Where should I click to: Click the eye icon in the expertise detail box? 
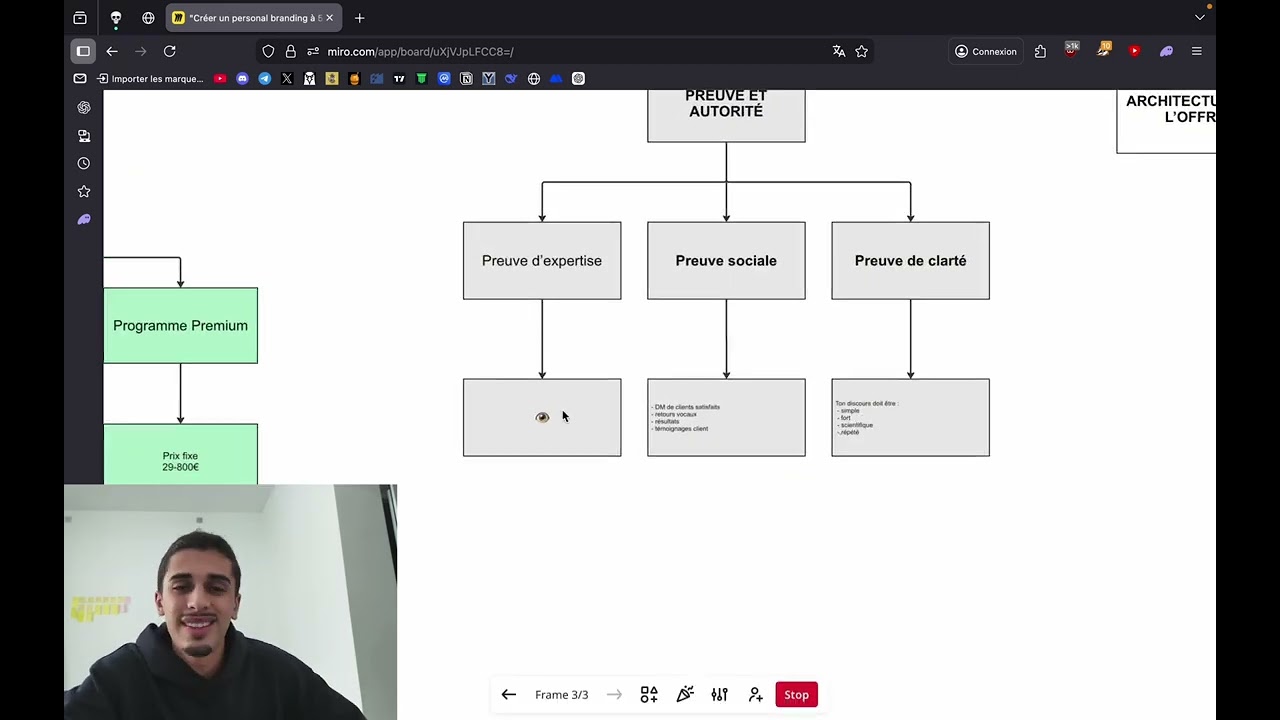click(x=542, y=417)
